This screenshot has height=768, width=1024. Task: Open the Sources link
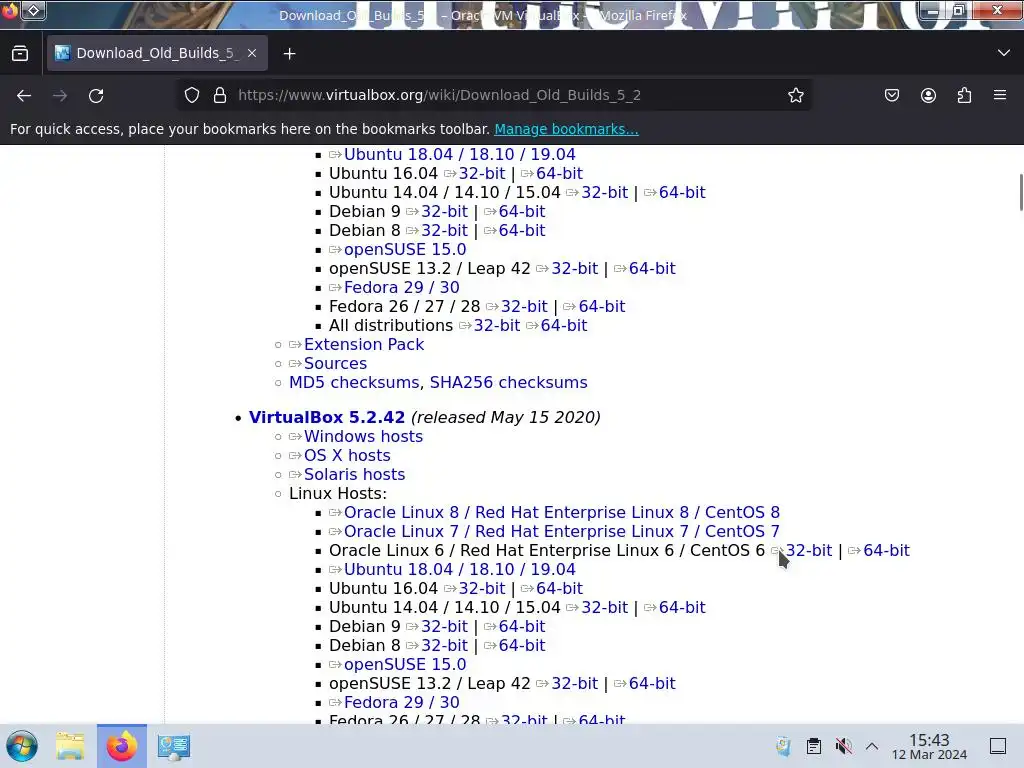point(335,363)
